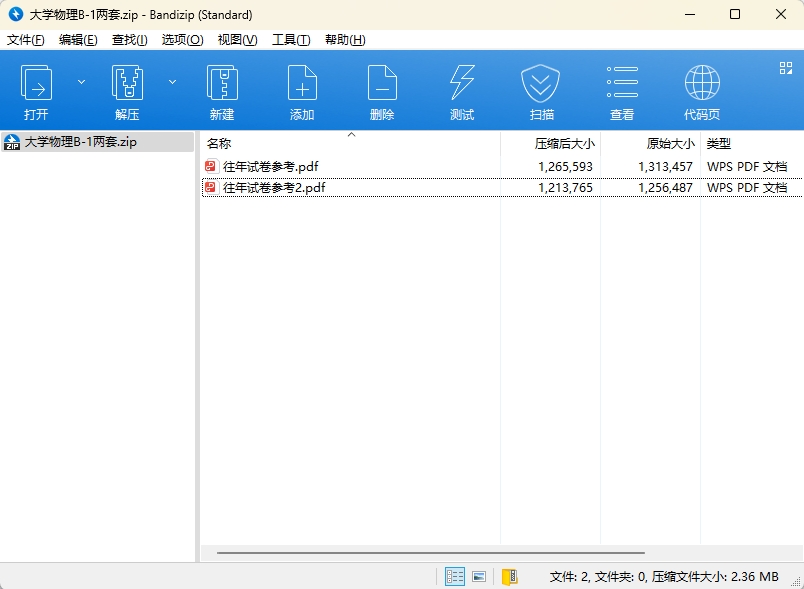Click the yellow archive icon in status bar
This screenshot has height=589, width=804.
point(509,577)
